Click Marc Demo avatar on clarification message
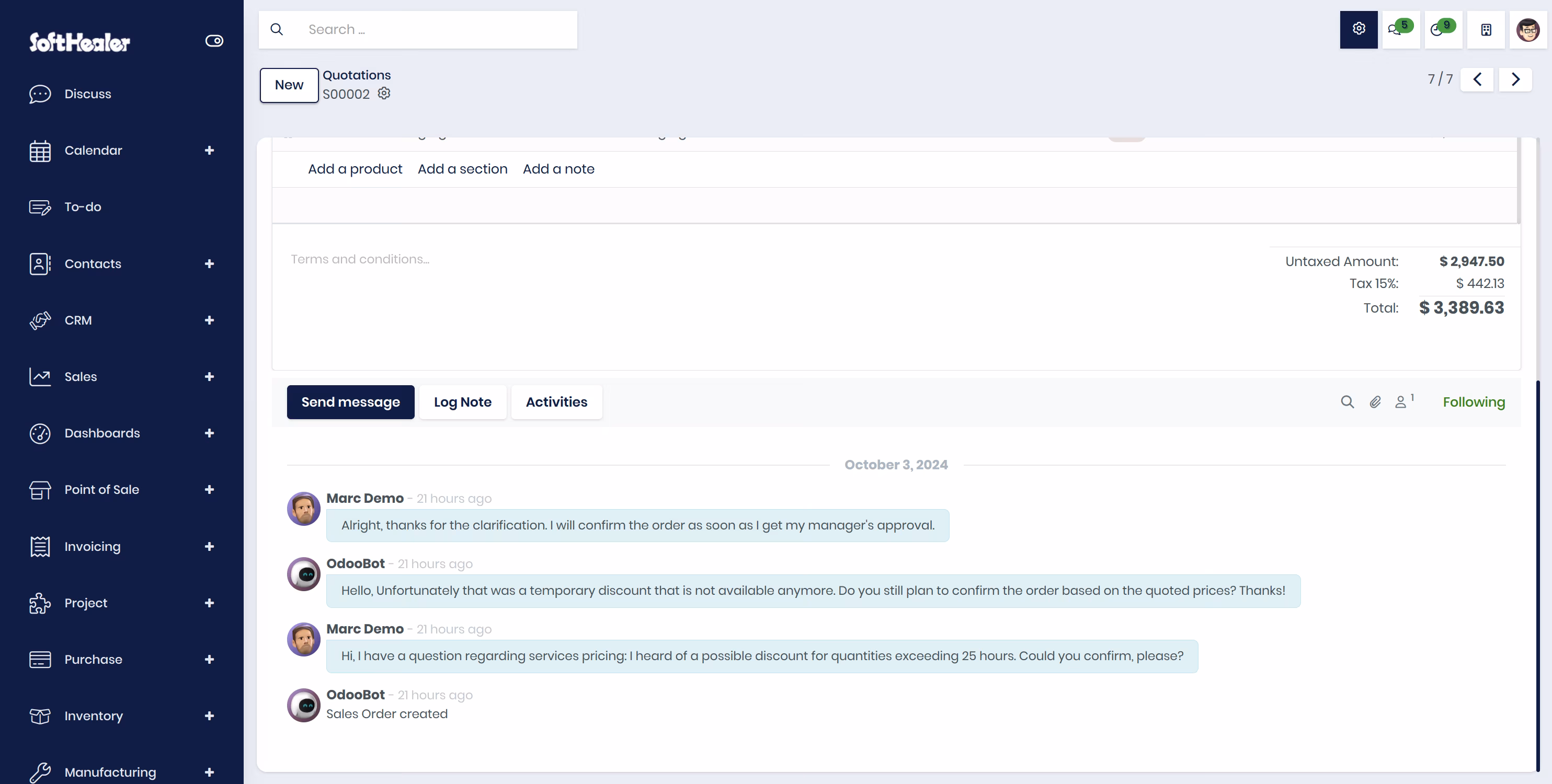The height and width of the screenshot is (784, 1552). coord(304,509)
